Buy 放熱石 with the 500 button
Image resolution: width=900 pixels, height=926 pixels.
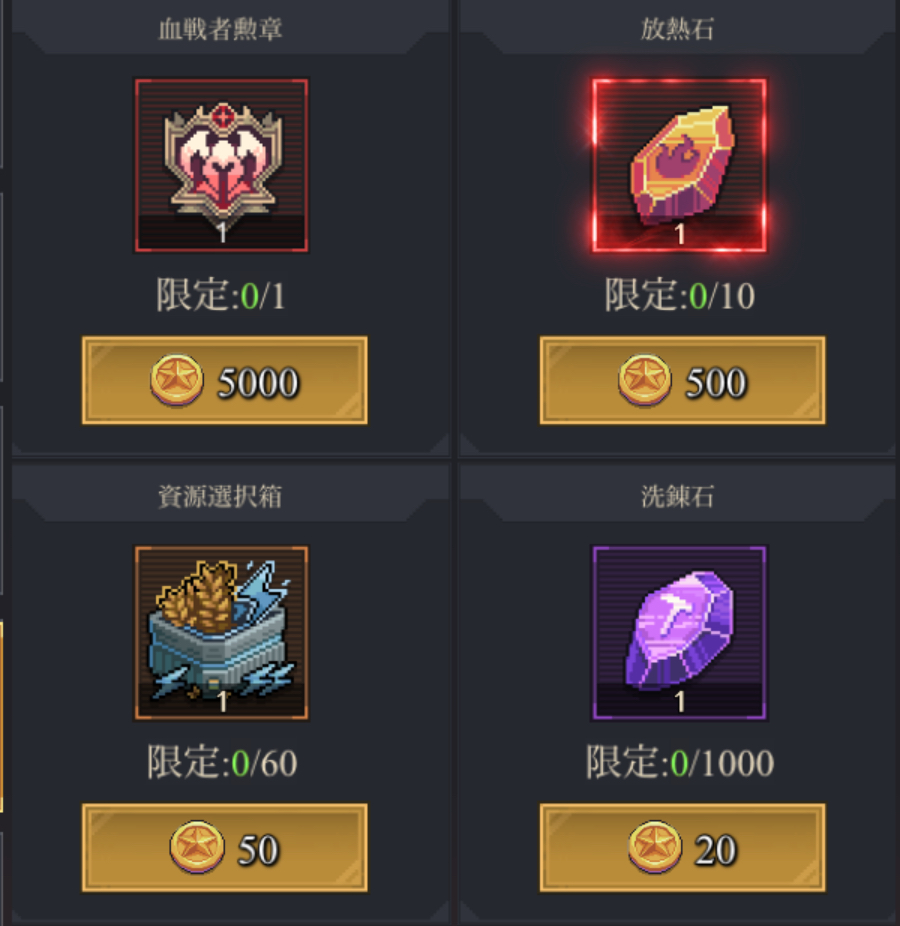(683, 380)
